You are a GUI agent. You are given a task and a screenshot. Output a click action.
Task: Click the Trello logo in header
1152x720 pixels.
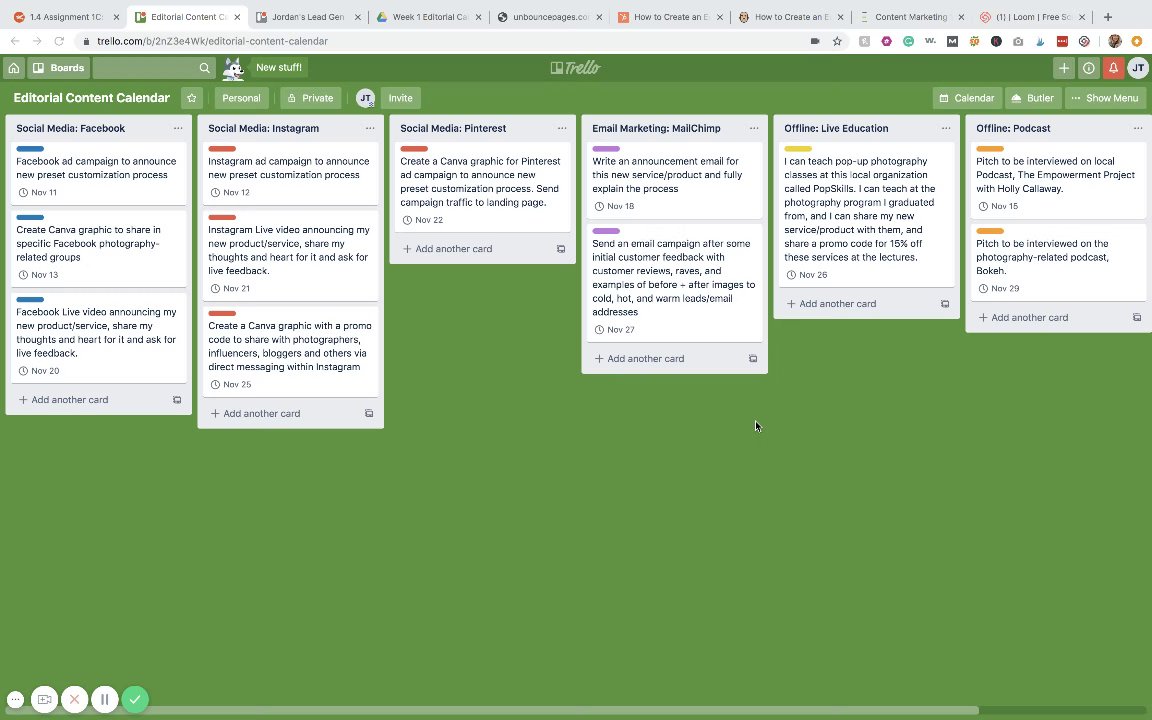point(575,68)
